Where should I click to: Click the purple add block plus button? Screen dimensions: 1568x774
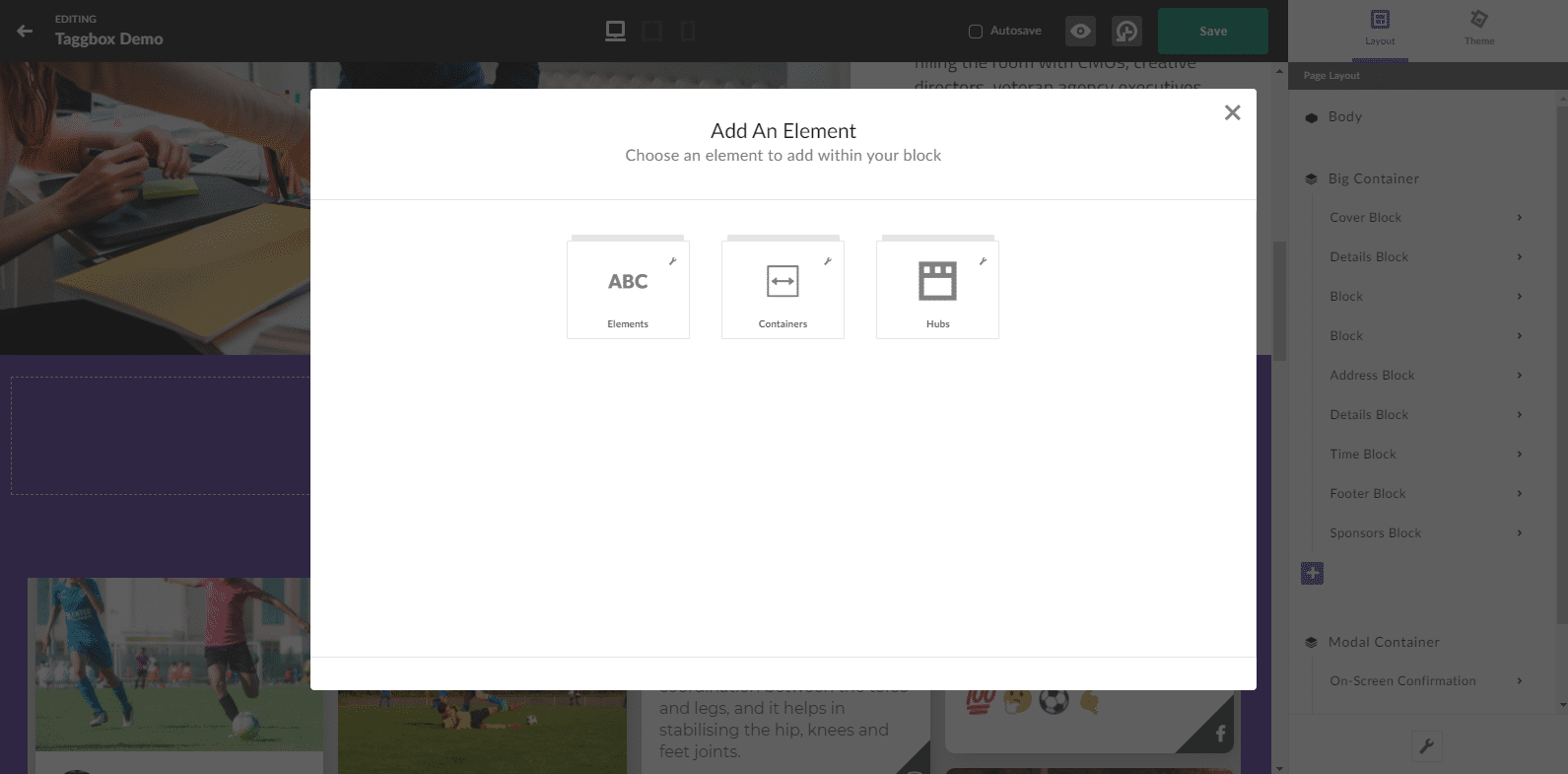(x=1312, y=574)
